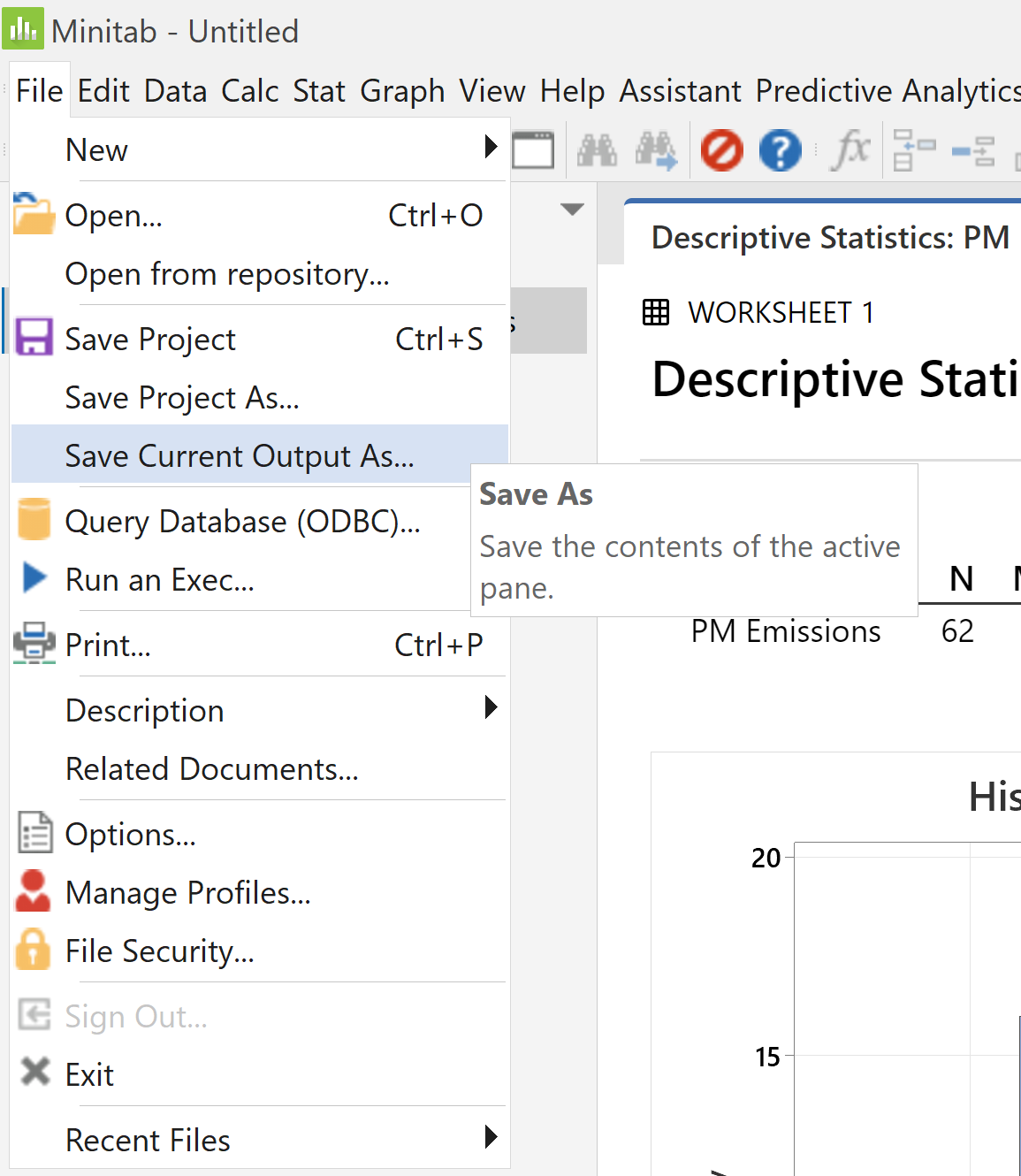Click the Query Database cylinder icon

(34, 519)
